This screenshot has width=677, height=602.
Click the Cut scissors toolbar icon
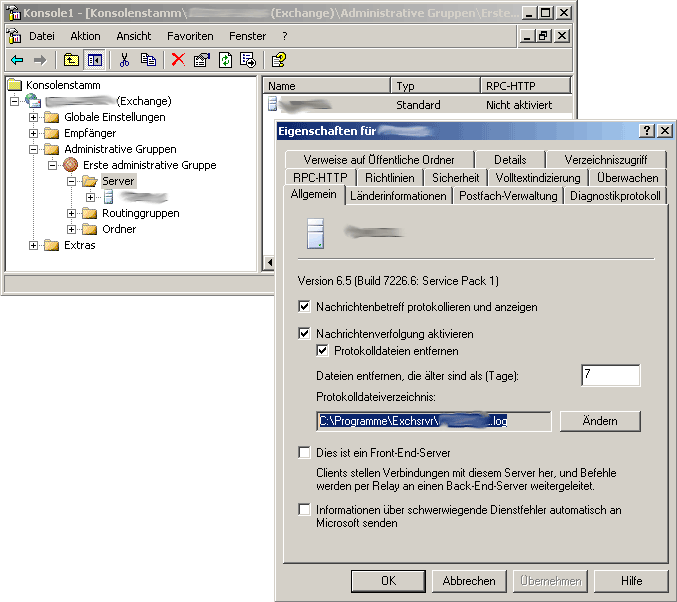pos(125,60)
